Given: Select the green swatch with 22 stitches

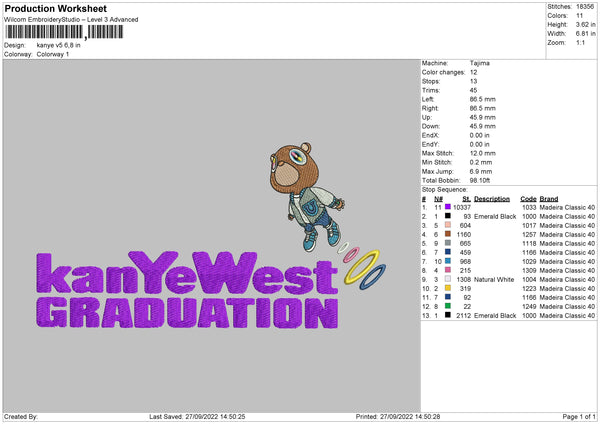Looking at the screenshot, I should (x=448, y=306).
